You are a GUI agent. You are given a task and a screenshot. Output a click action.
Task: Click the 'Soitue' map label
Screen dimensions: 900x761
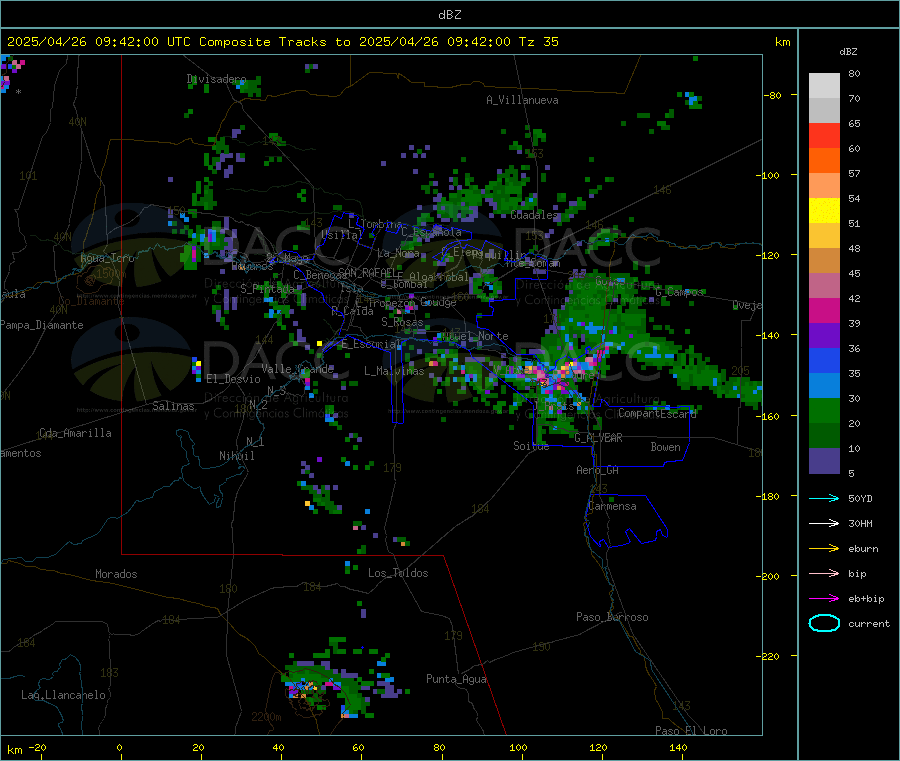(531, 446)
